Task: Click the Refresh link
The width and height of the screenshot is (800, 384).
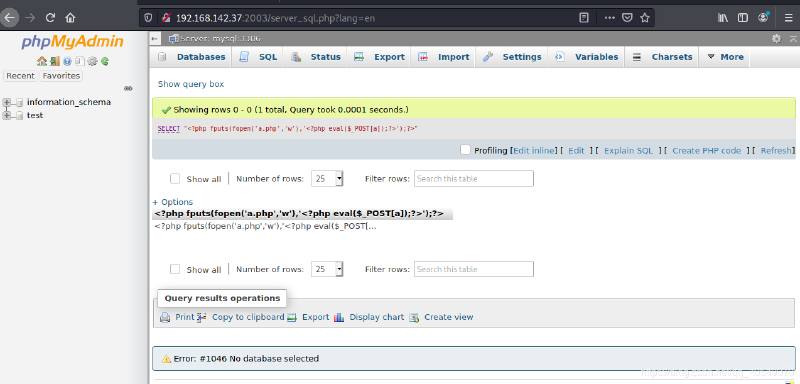Action: (777, 150)
